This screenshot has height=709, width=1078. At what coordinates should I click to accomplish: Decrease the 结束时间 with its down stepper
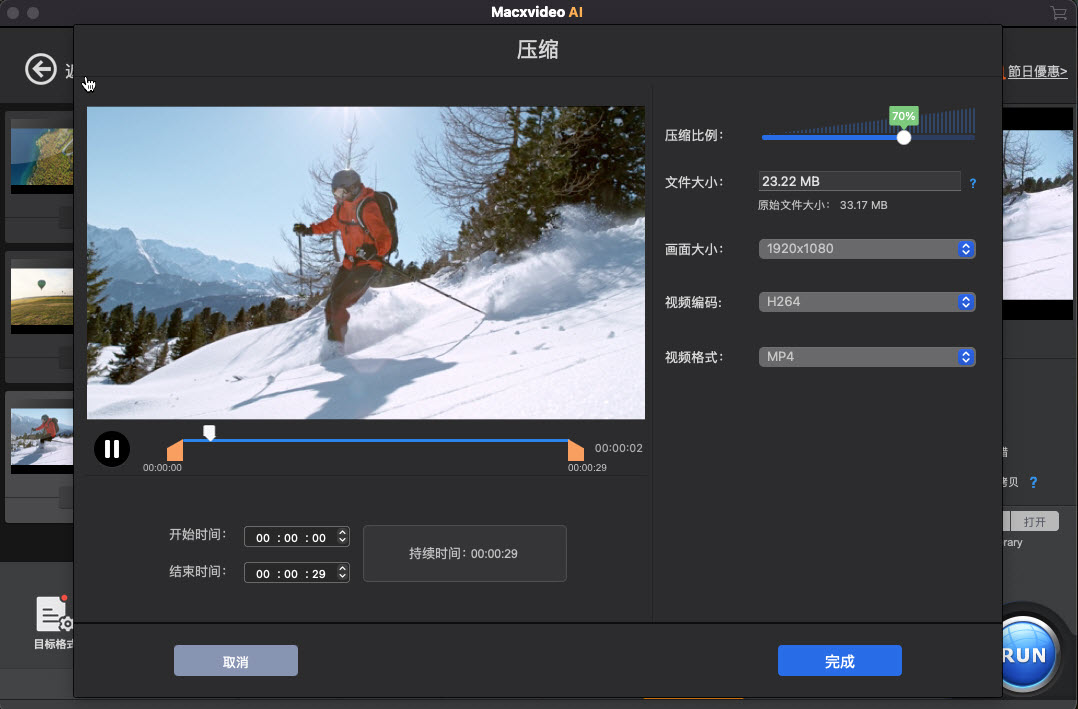pyautogui.click(x=342, y=577)
